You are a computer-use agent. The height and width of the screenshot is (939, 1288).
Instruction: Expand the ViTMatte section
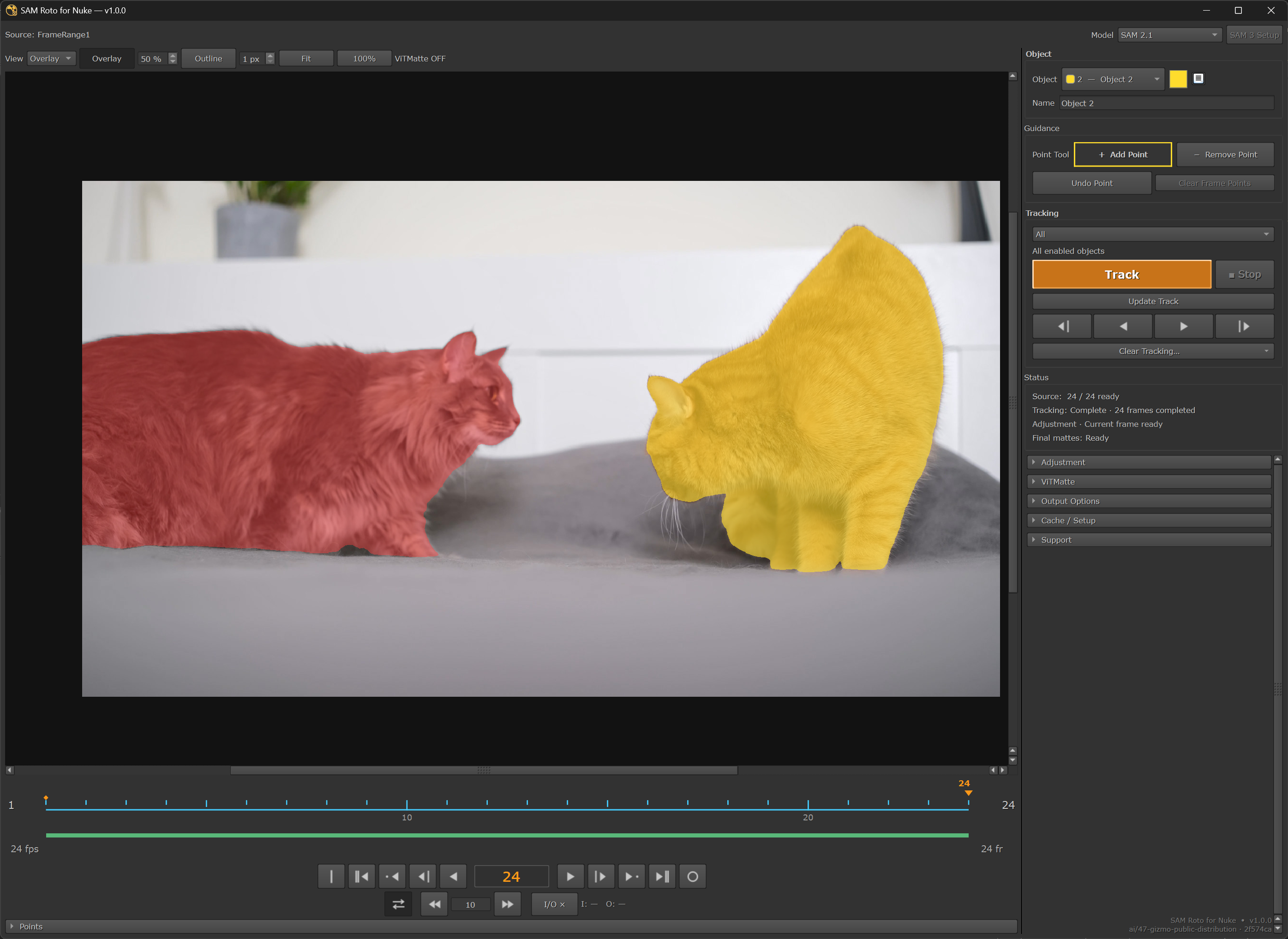(1149, 481)
